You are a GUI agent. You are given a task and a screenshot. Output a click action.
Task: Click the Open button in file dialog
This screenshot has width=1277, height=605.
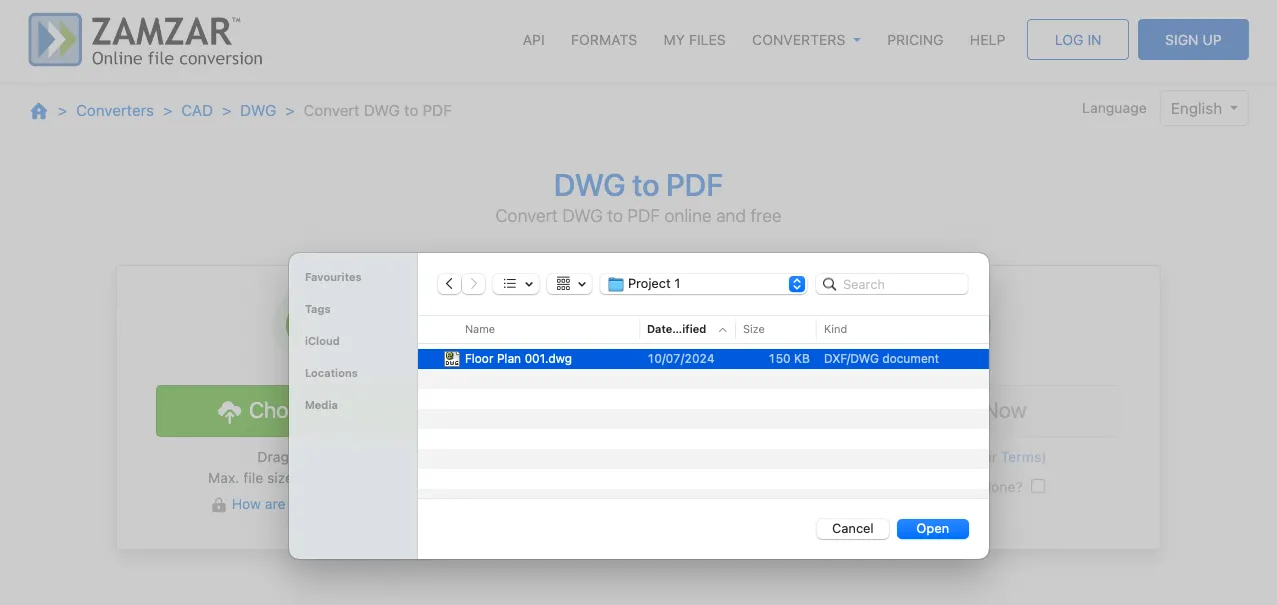pos(933,529)
